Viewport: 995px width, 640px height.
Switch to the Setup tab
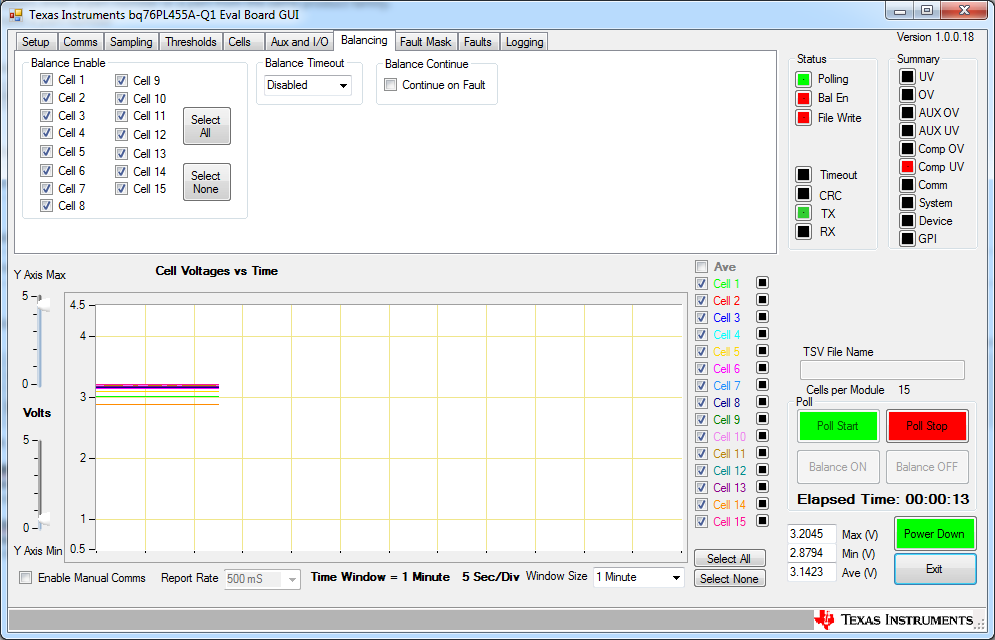coord(36,42)
